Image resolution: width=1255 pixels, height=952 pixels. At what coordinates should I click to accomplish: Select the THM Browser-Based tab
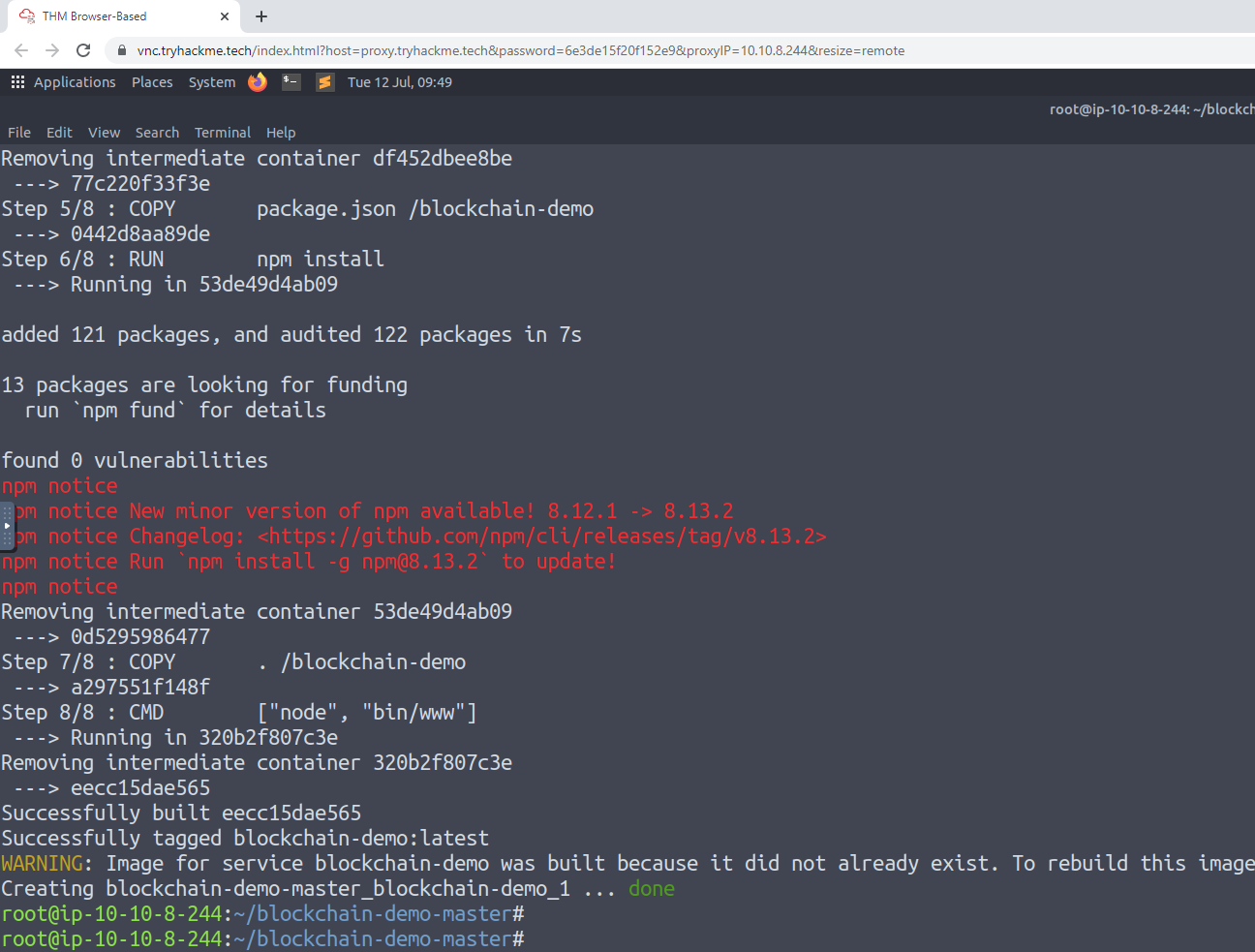(x=124, y=16)
